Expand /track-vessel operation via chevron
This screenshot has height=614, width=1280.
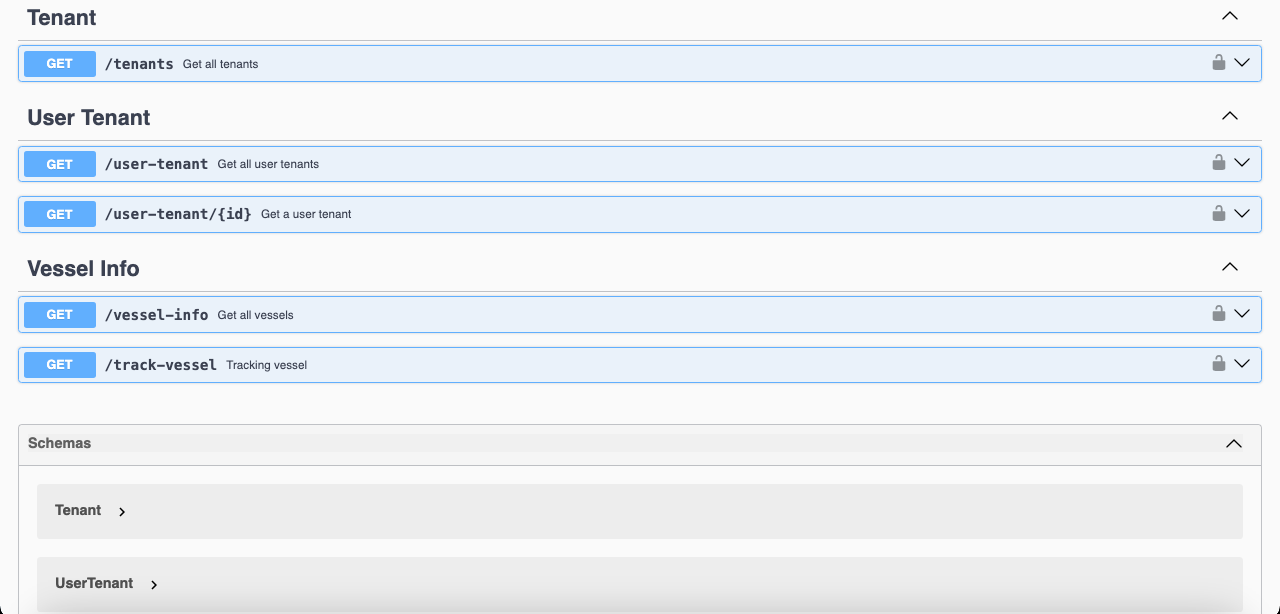pyautogui.click(x=1242, y=364)
